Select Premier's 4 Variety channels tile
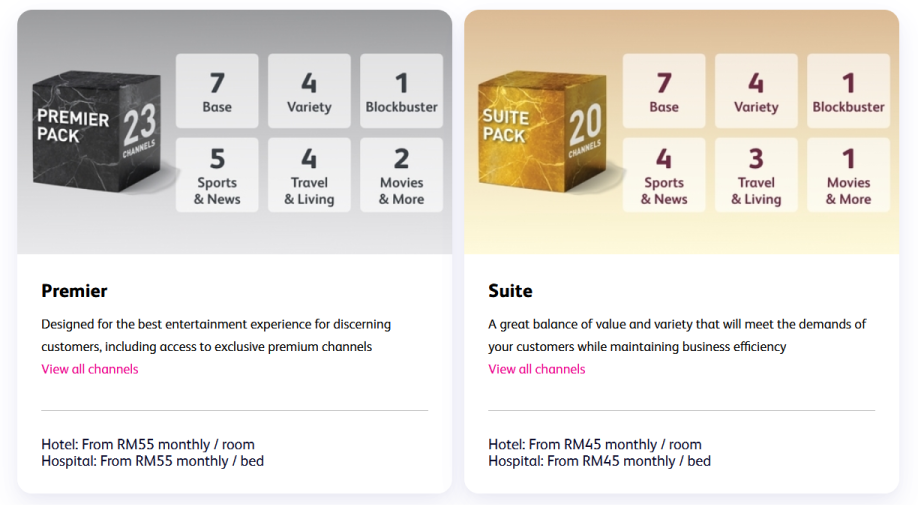 pyautogui.click(x=309, y=91)
